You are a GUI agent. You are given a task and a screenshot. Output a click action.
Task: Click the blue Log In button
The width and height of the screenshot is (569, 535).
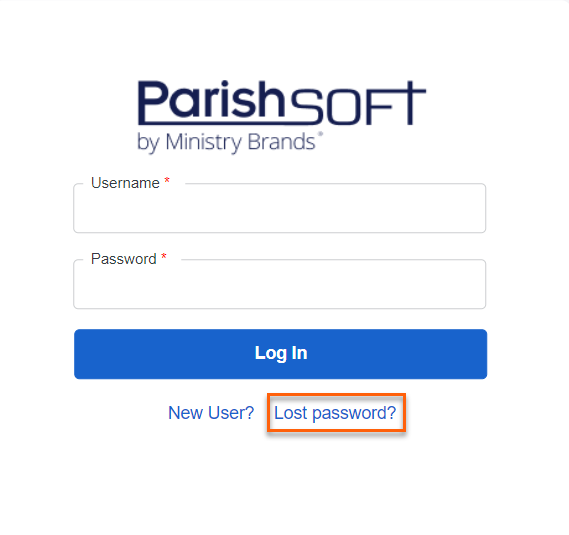pyautogui.click(x=281, y=354)
